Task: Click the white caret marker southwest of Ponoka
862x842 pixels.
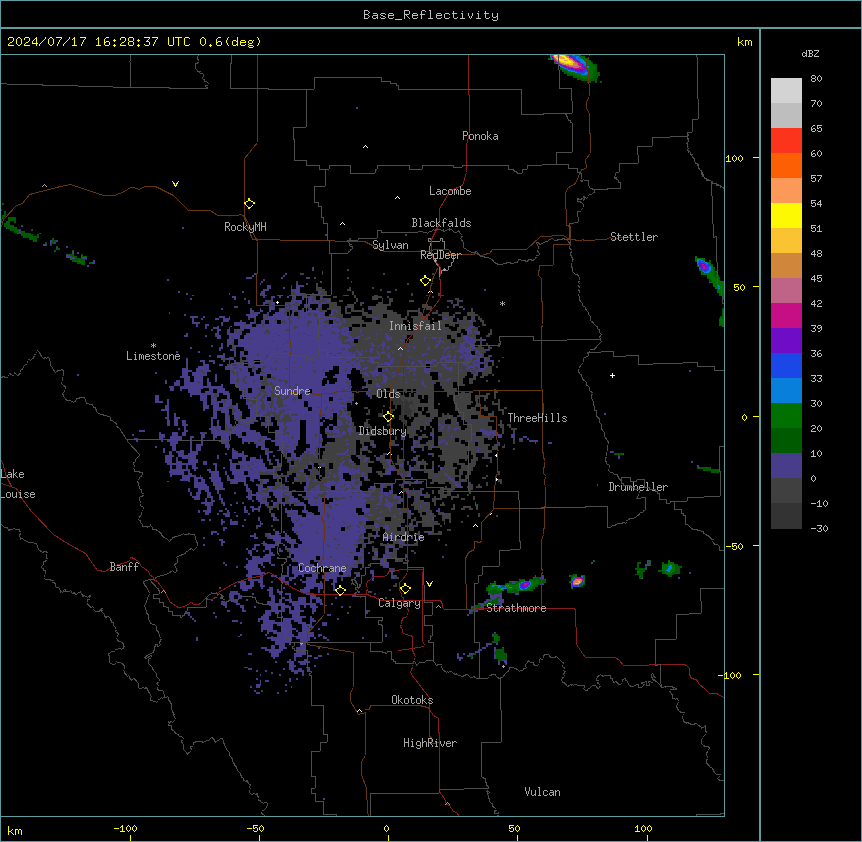Action: 366,147
